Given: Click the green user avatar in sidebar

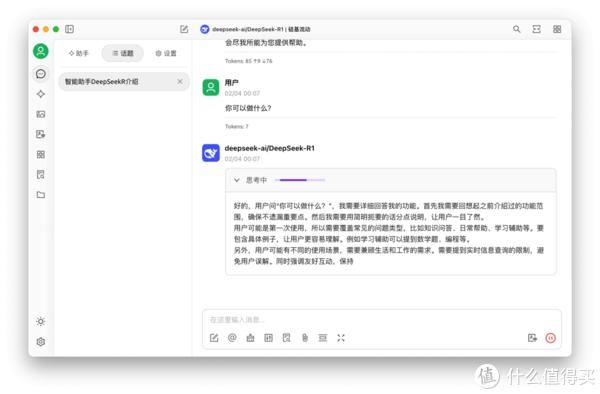Looking at the screenshot, I should (x=41, y=51).
